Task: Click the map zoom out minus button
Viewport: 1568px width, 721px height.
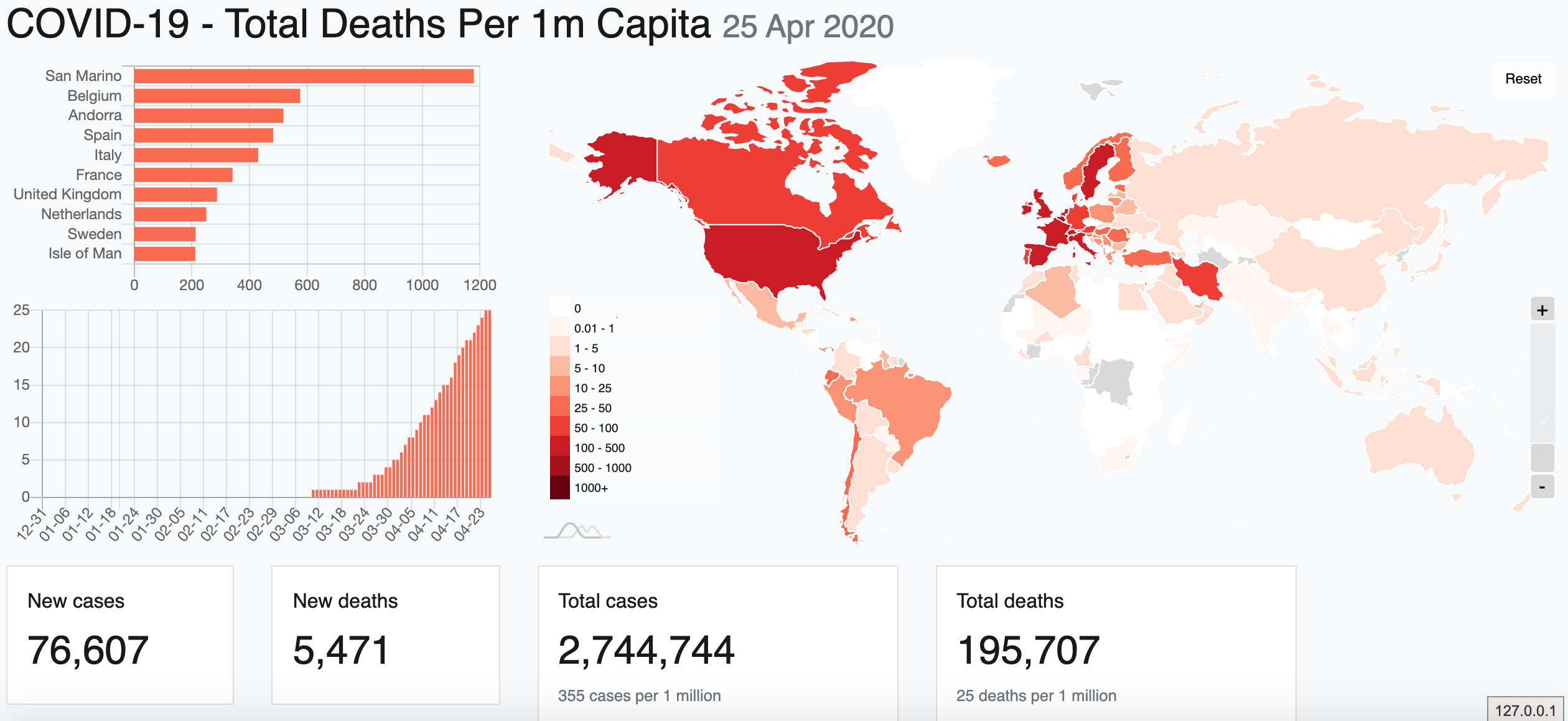Action: pos(1542,487)
